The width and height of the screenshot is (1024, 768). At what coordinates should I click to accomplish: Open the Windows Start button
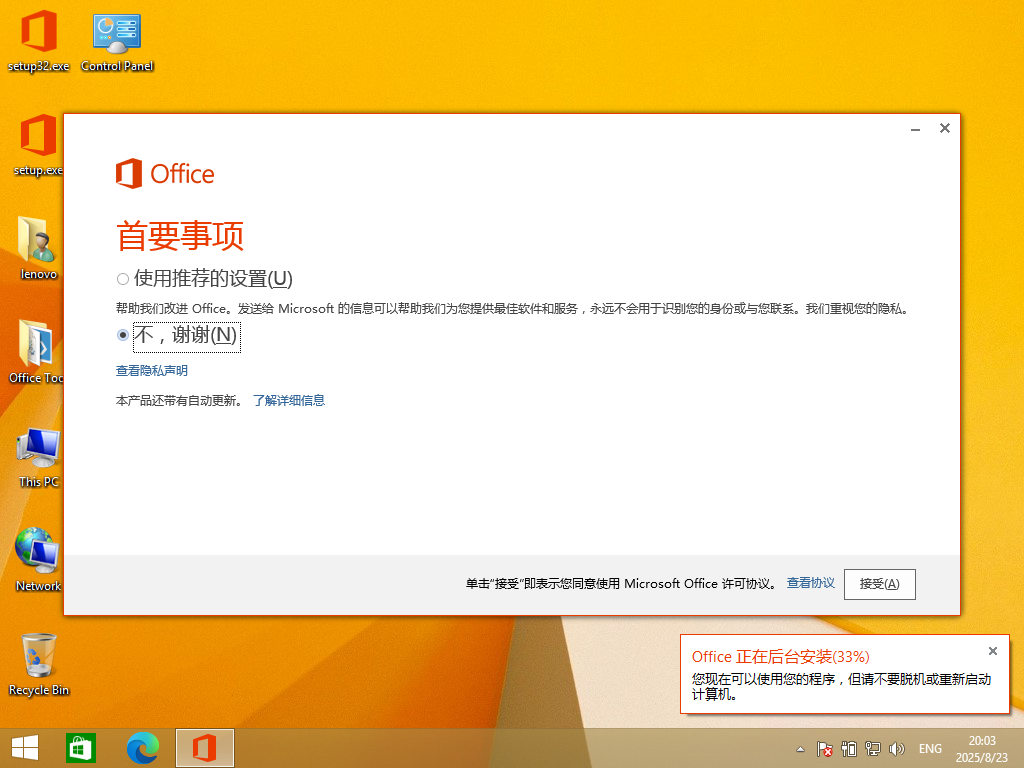(x=25, y=748)
